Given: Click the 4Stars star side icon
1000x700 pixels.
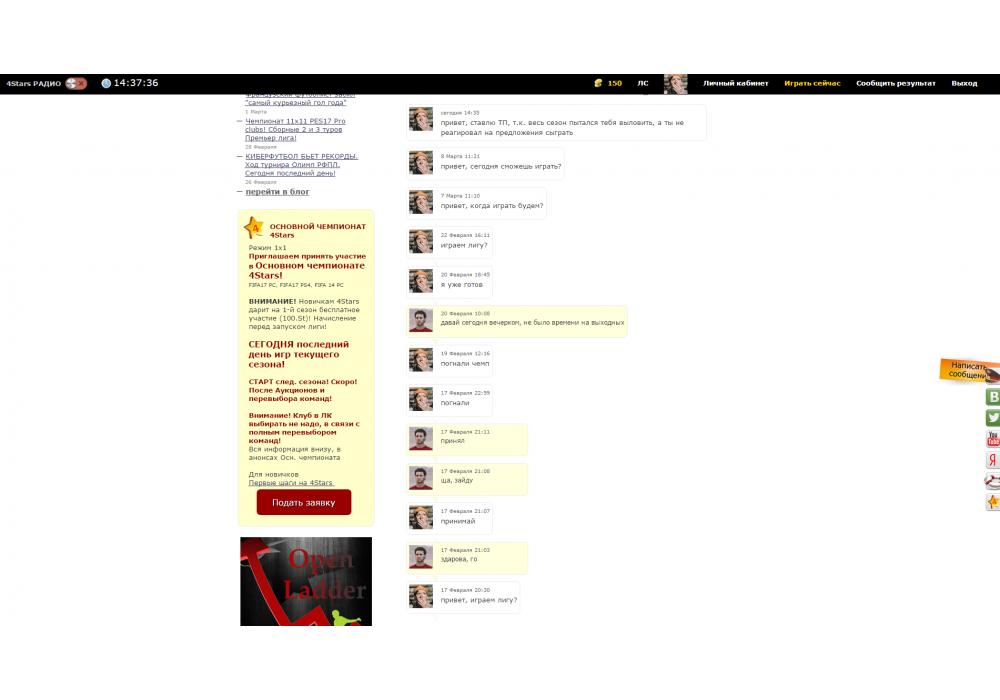Looking at the screenshot, I should coord(992,502).
